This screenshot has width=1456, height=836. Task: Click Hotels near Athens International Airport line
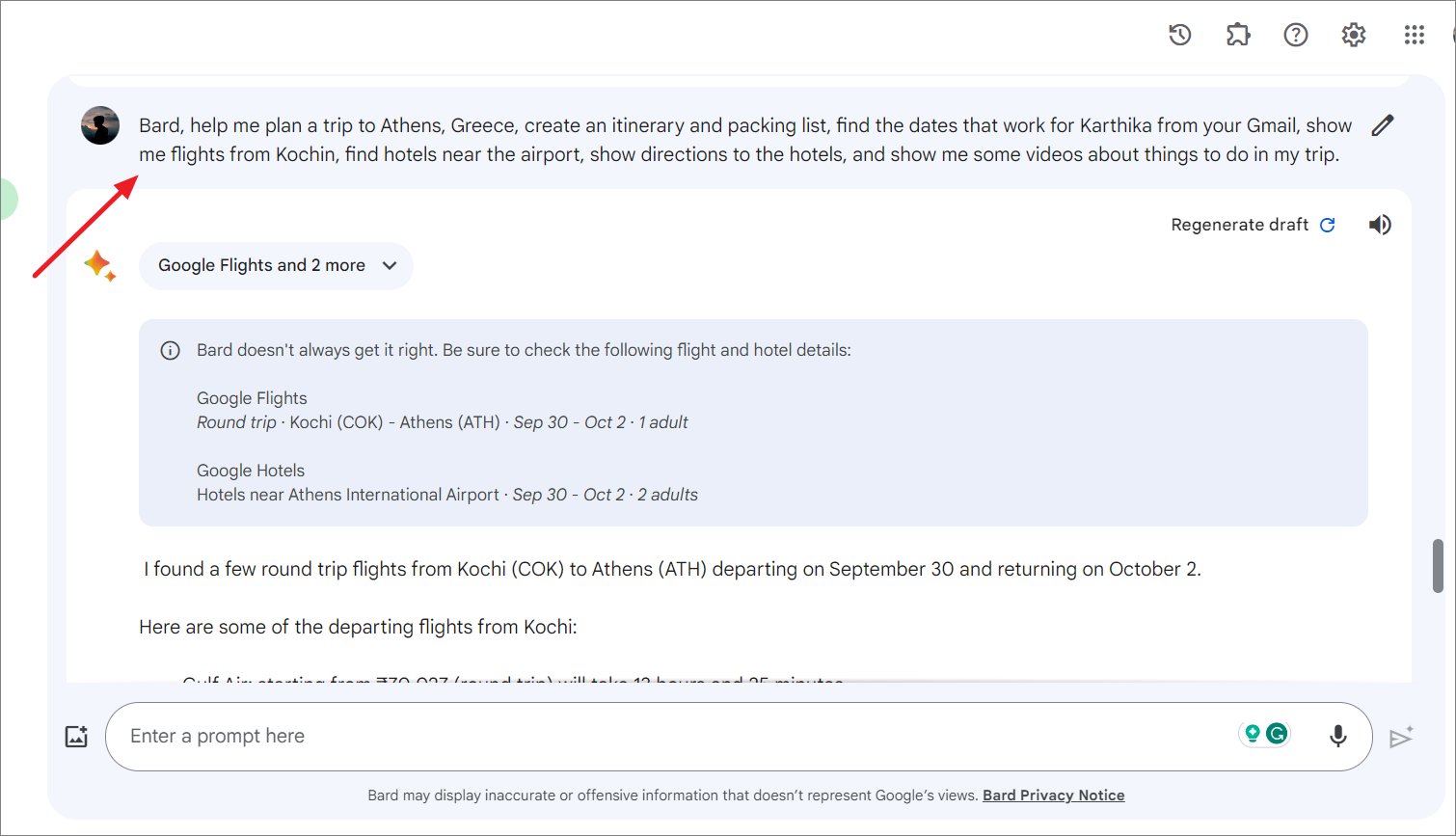[x=447, y=495]
